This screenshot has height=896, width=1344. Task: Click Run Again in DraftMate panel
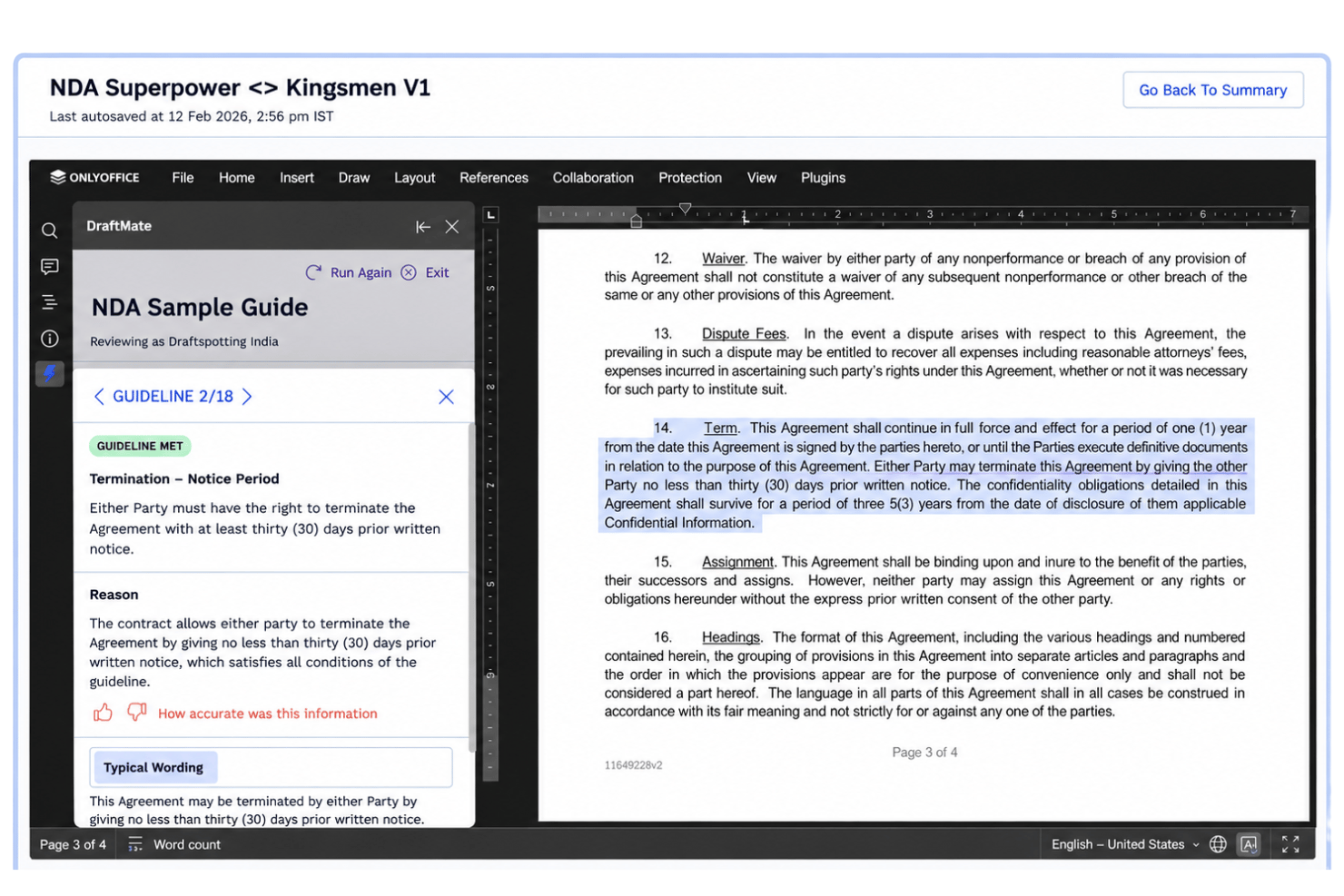click(349, 272)
